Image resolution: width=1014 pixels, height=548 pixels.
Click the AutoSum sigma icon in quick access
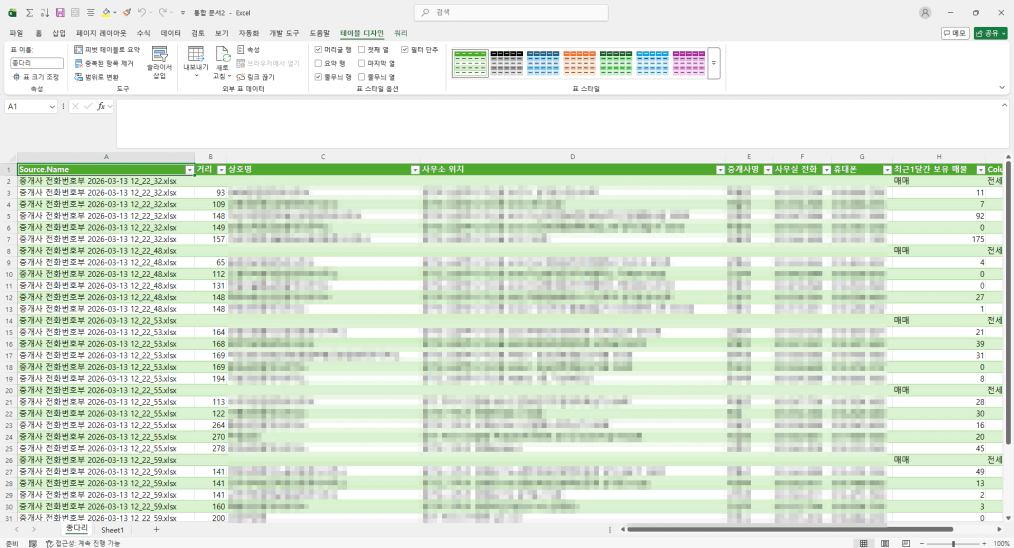point(29,12)
